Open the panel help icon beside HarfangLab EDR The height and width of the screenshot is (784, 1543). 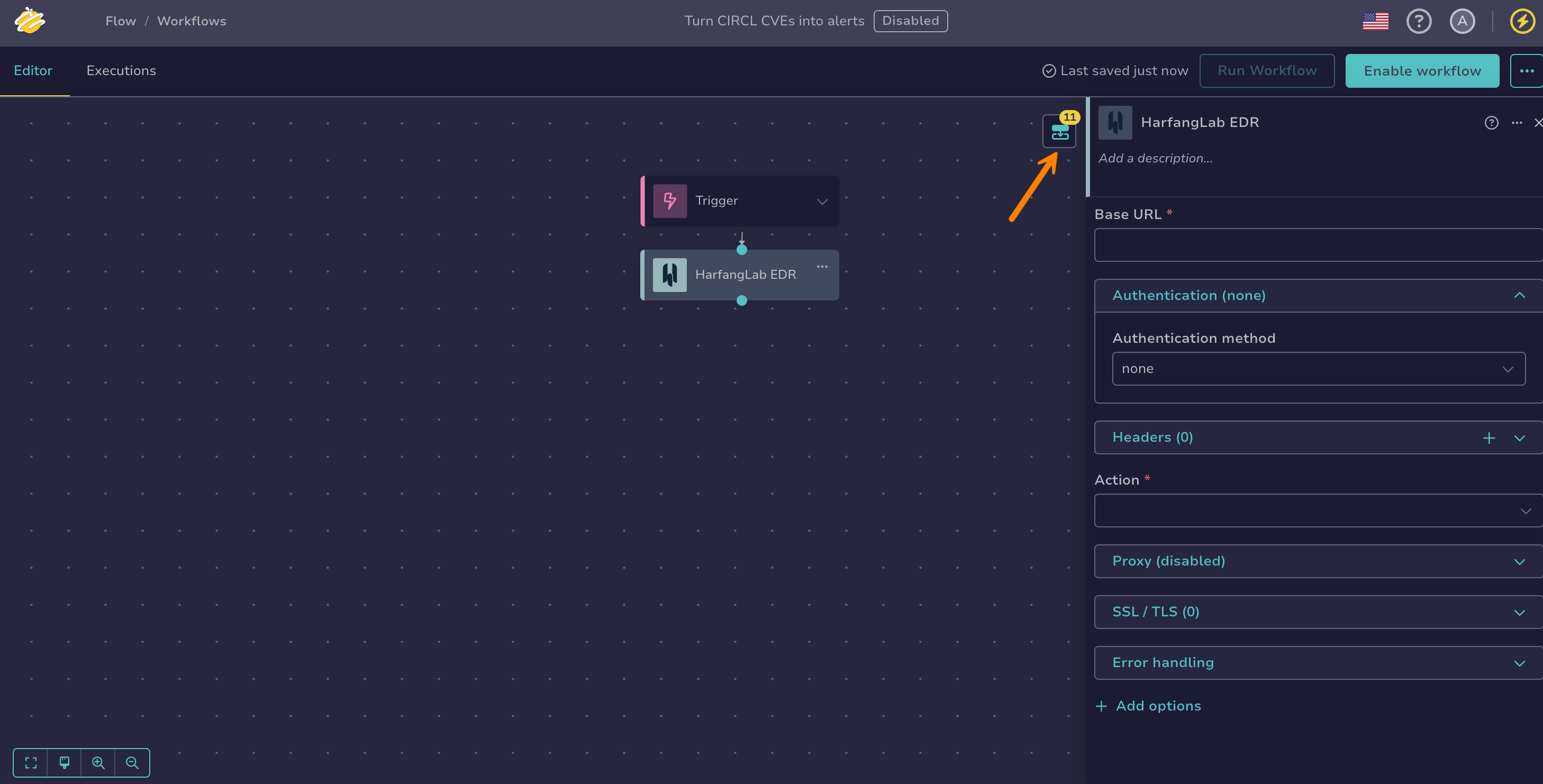click(1492, 123)
